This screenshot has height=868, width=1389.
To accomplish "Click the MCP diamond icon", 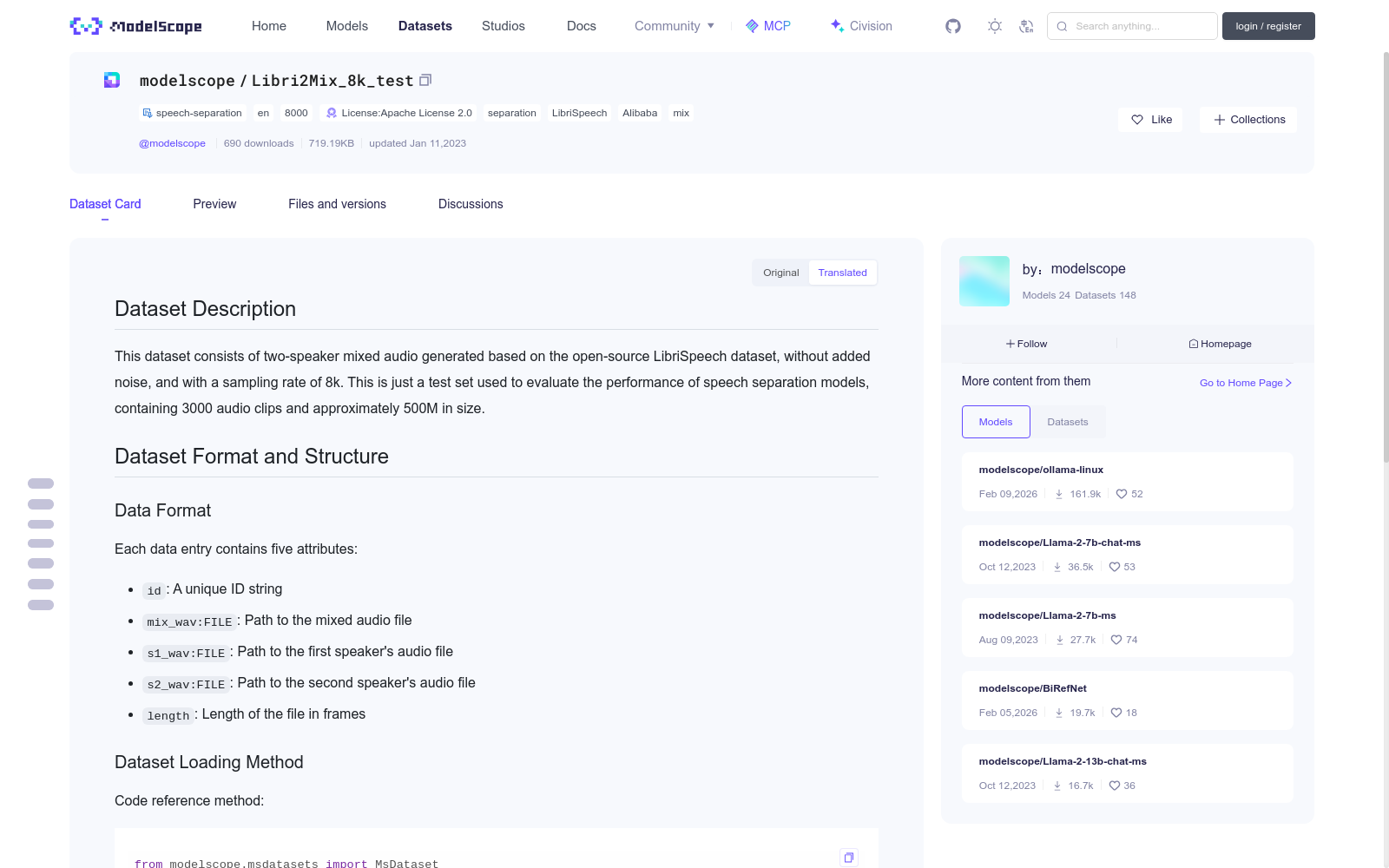I will [x=752, y=26].
